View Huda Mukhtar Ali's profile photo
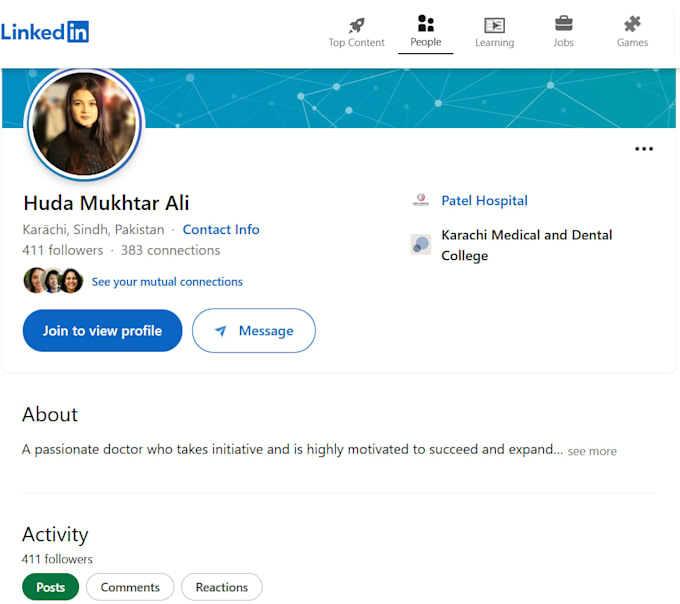680x604 pixels. click(84, 124)
